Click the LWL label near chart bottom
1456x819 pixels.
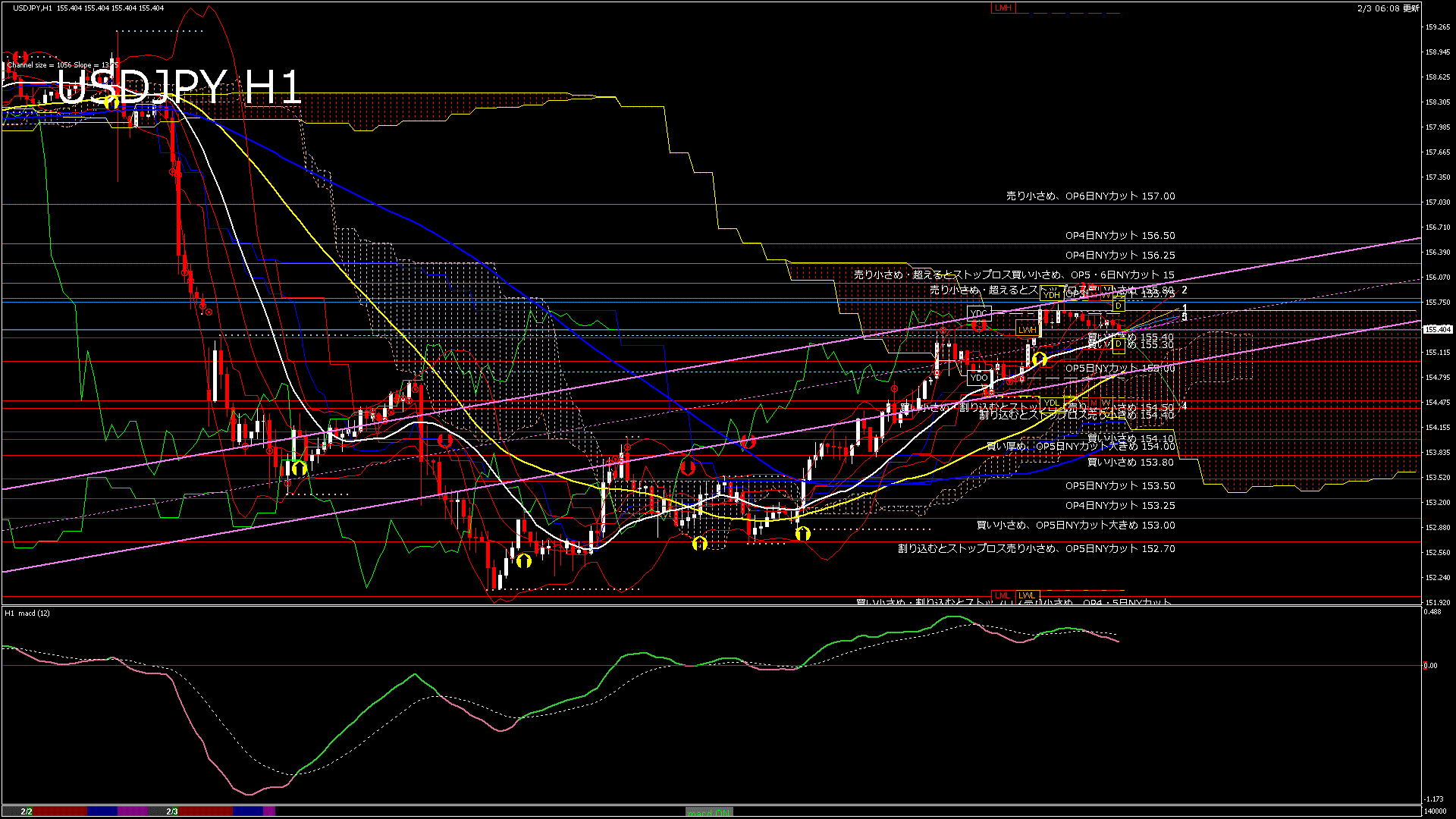click(1027, 595)
